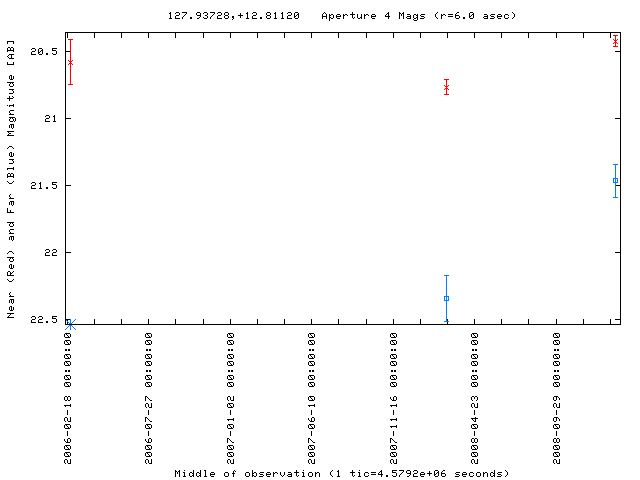Click the plot title '127.93728,+12.81120'
This screenshot has height=480, width=640.
tap(233, 16)
